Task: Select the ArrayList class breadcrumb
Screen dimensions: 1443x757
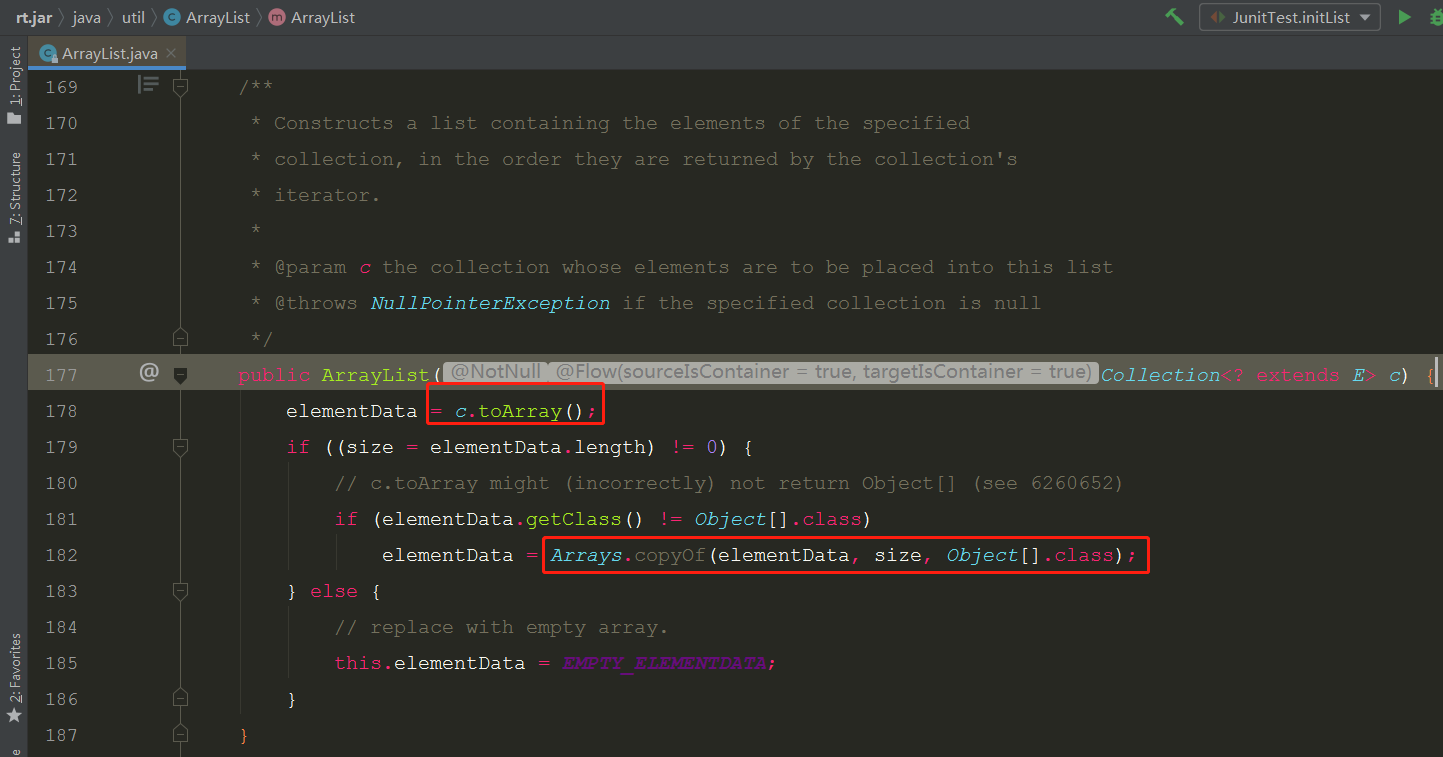Action: (x=207, y=17)
